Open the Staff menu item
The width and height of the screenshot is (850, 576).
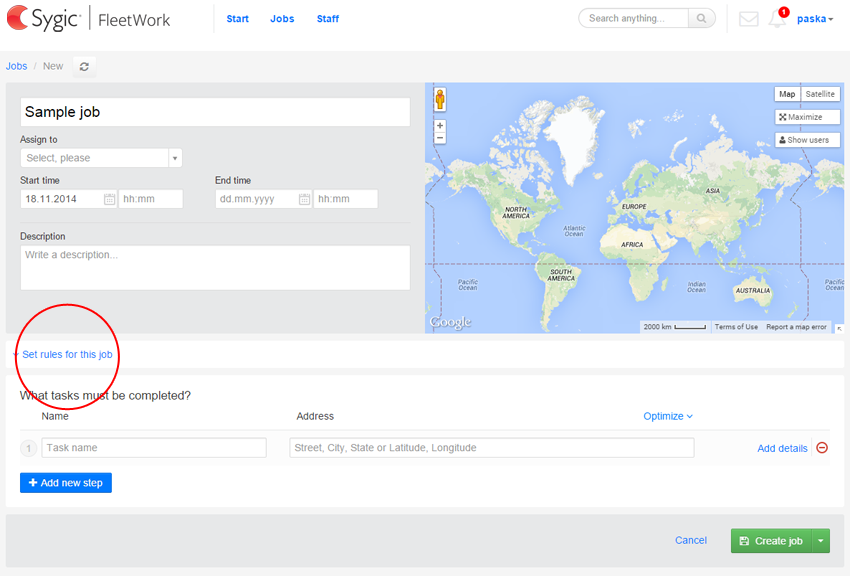coord(328,18)
